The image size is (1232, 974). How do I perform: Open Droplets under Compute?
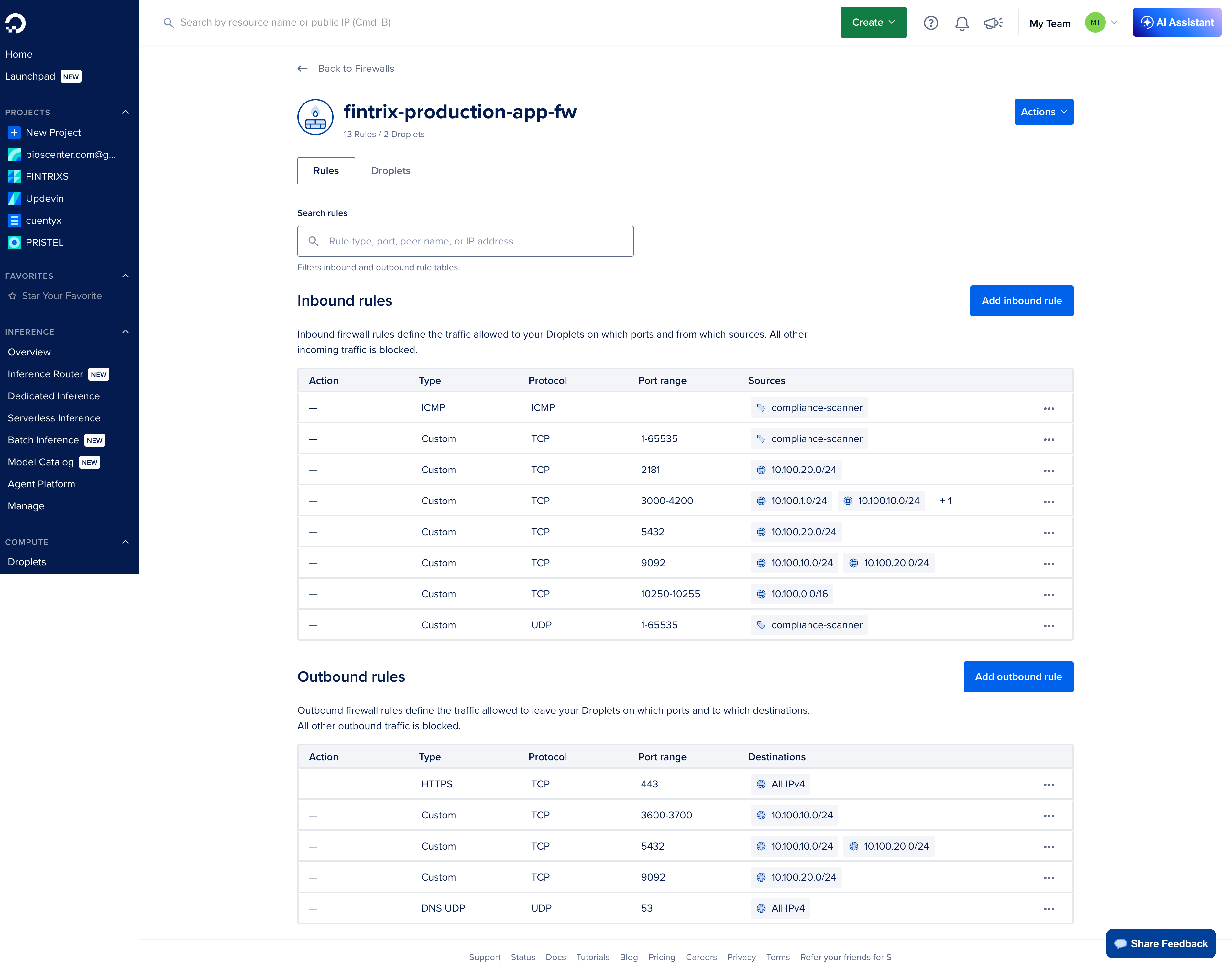tap(27, 562)
